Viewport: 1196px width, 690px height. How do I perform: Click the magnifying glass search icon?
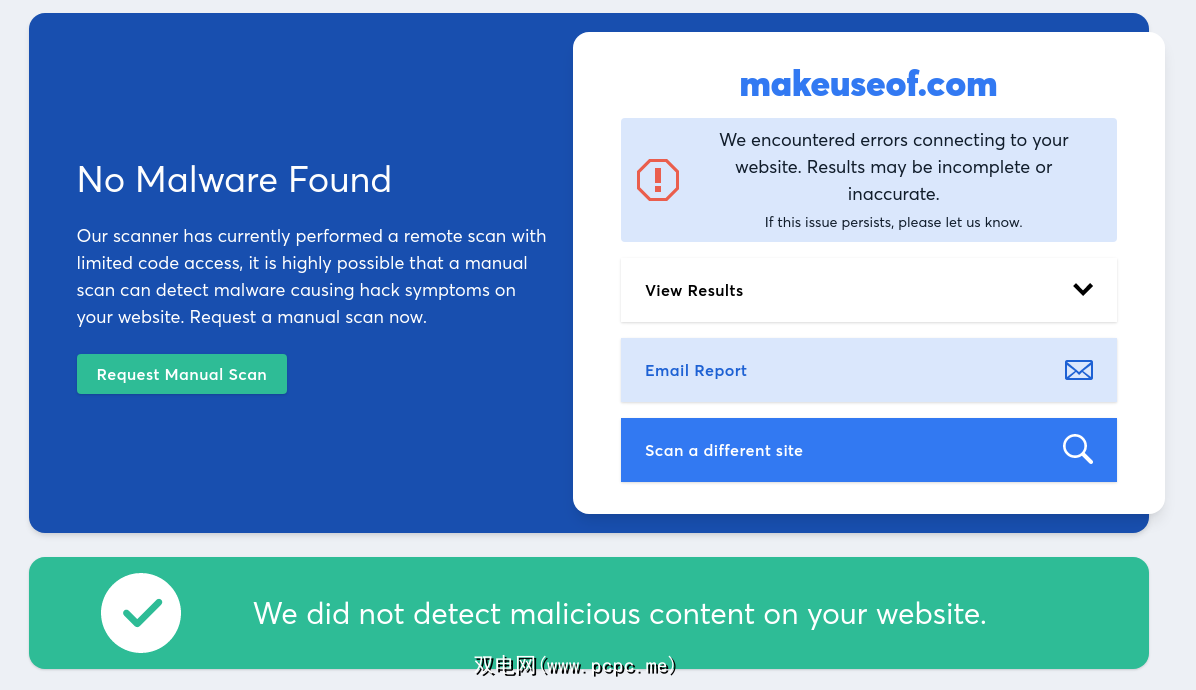click(1077, 450)
